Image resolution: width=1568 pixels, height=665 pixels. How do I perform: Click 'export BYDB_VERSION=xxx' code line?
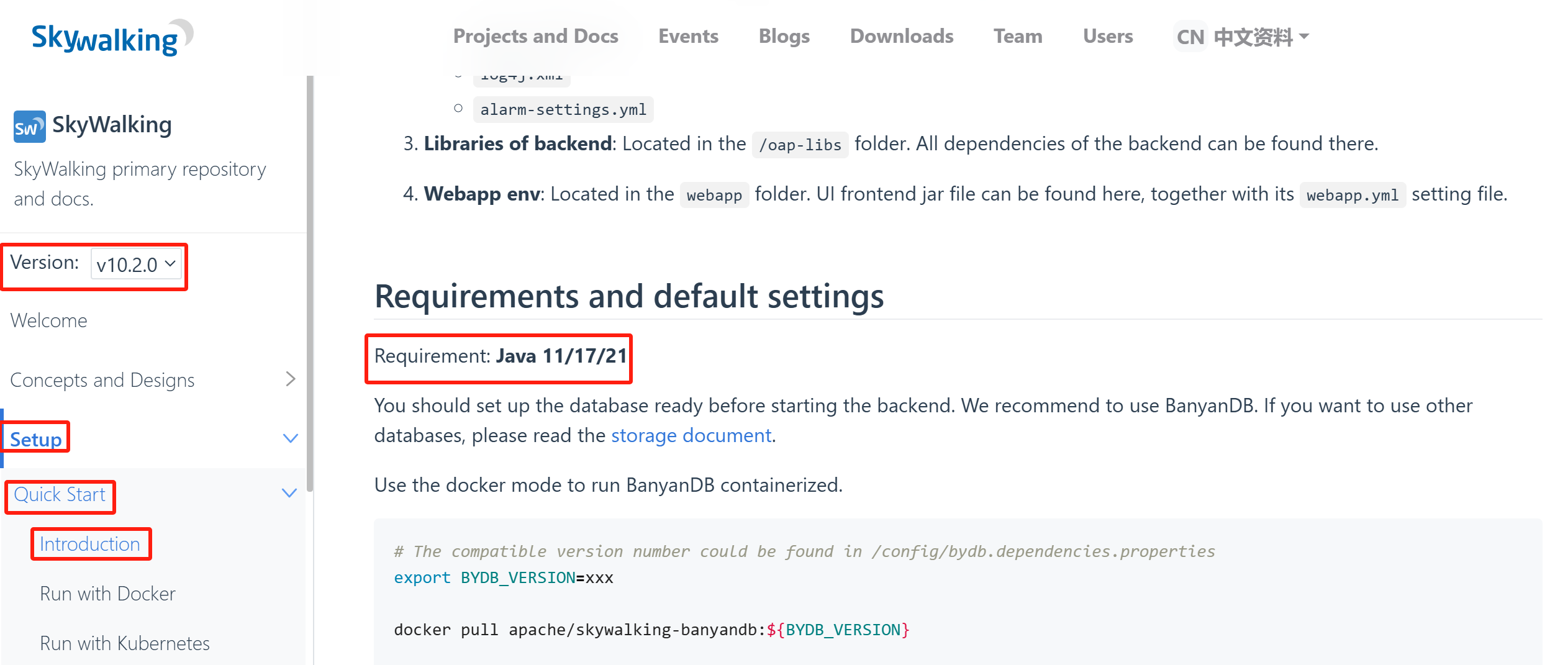click(504, 578)
